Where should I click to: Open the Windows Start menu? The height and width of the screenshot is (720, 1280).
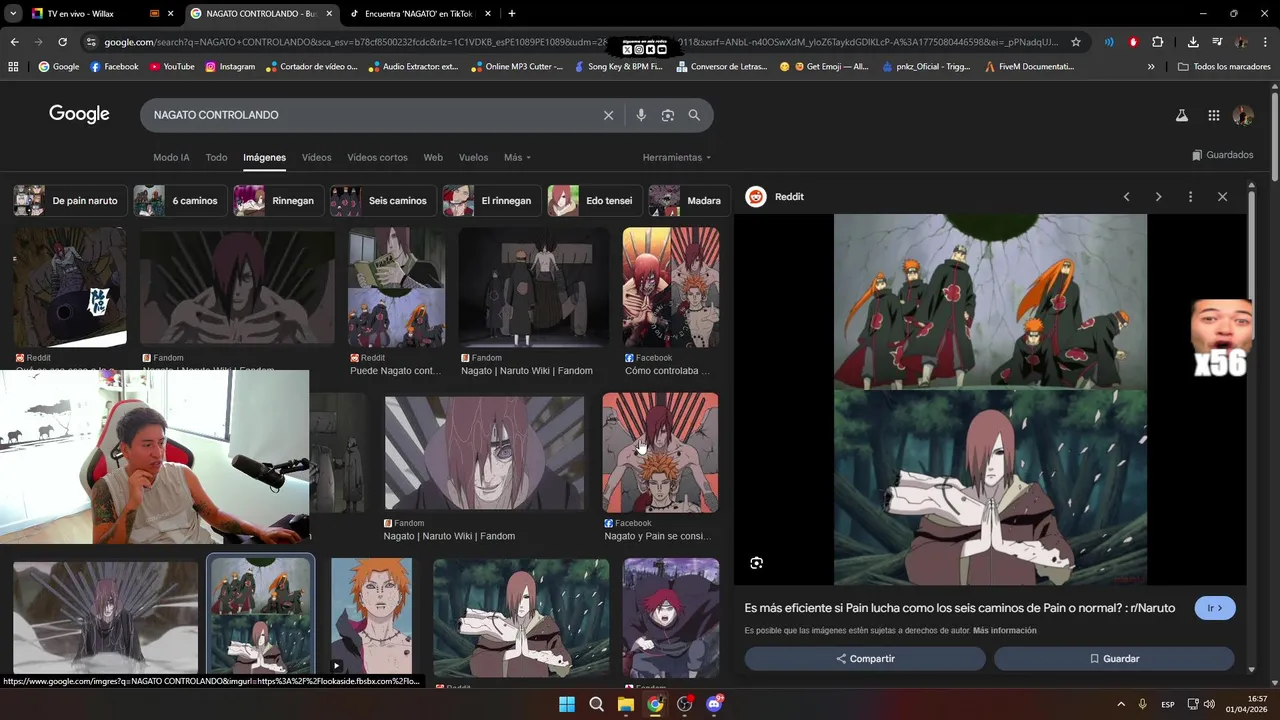(567, 704)
